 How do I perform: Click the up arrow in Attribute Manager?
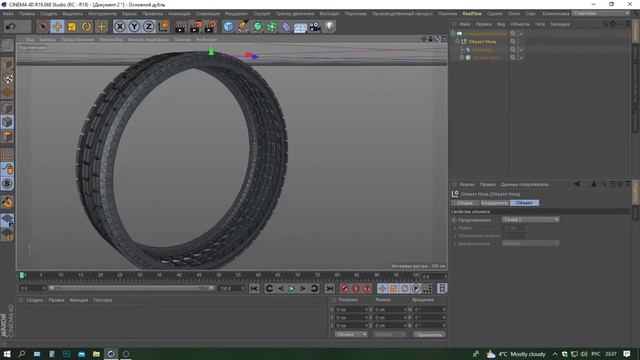click(594, 184)
